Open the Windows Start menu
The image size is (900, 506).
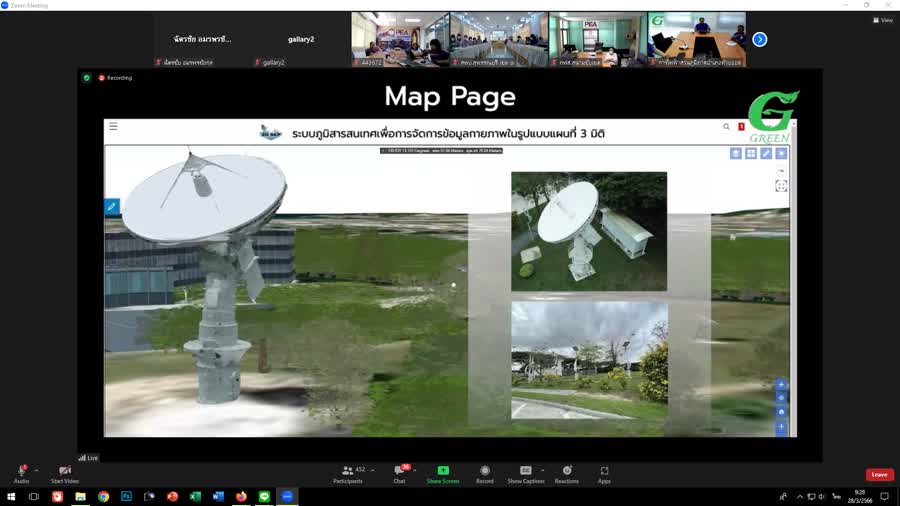pos(11,496)
